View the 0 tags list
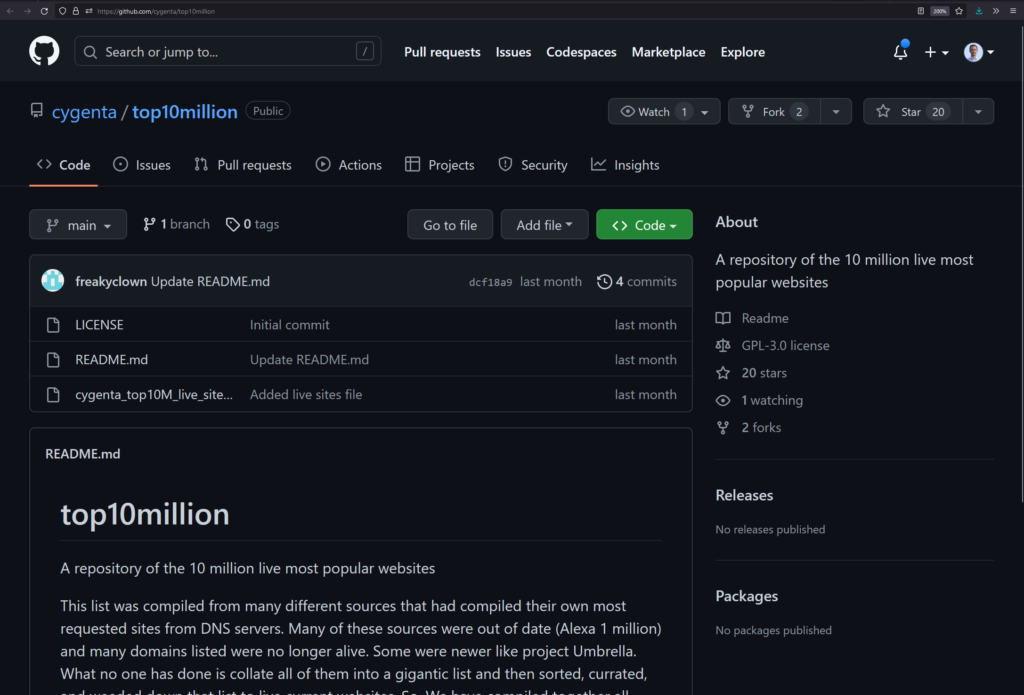Screen dimensions: 1024x695 [x=252, y=224]
